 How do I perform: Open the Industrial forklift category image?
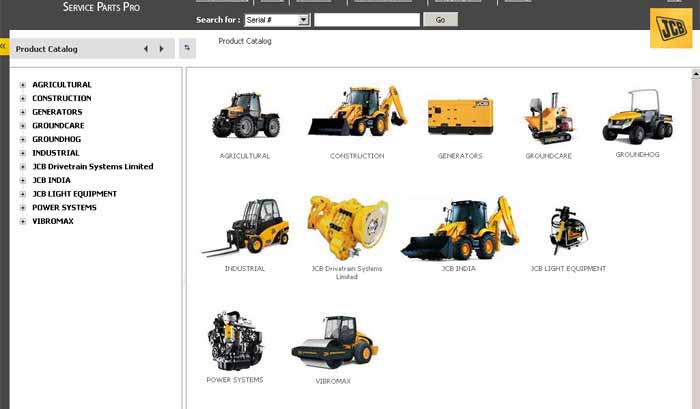click(245, 228)
